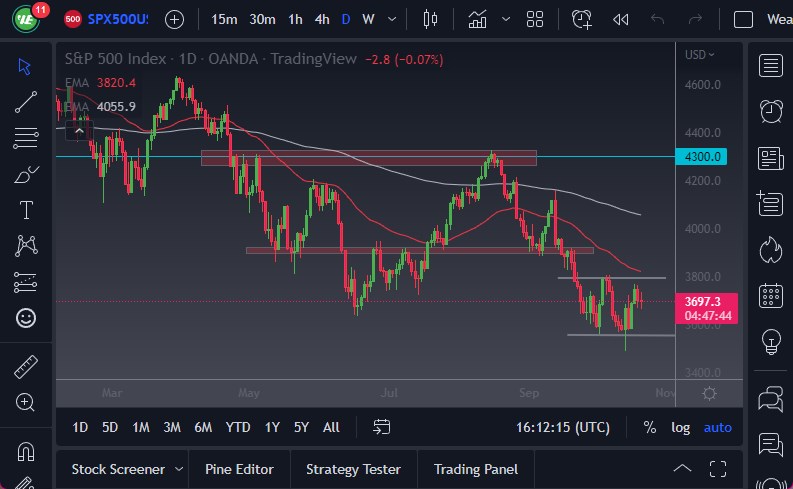
Task: Select the 4h timeframe
Action: (x=321, y=19)
